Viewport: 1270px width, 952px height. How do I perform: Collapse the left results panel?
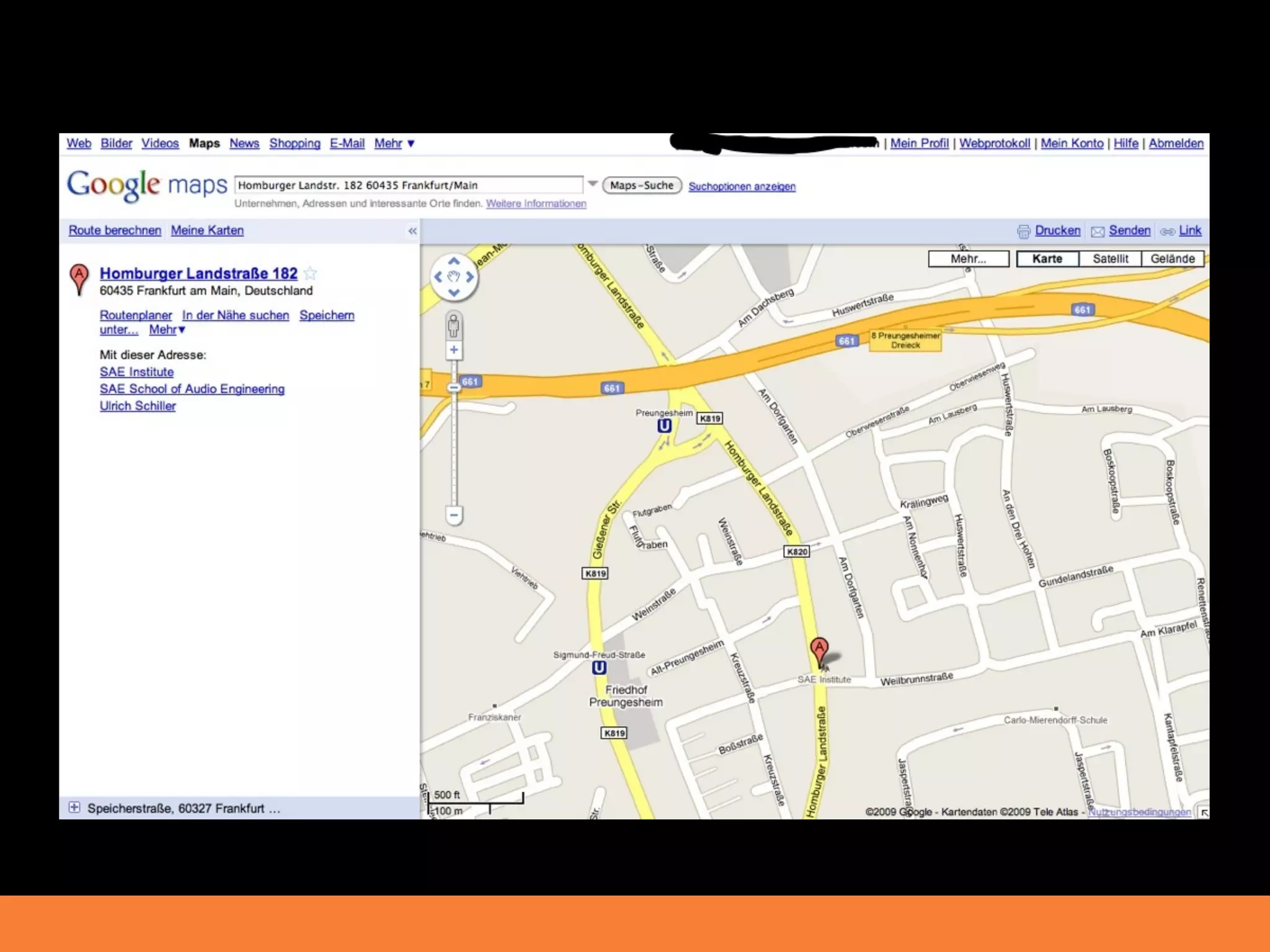(412, 231)
